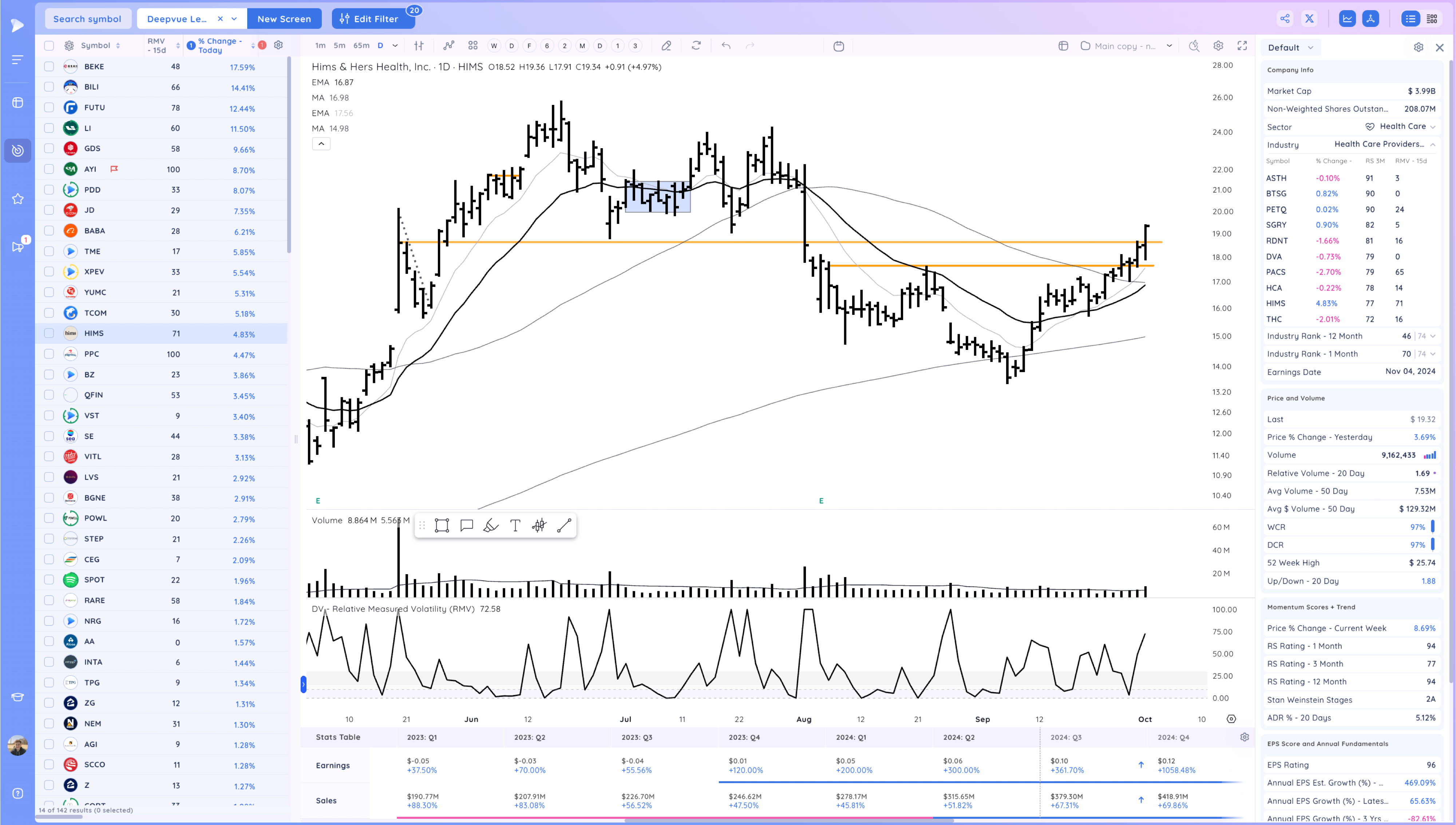This screenshot has width=1456, height=825.
Task: Click the X (Twitter) share icon
Action: pos(1309,19)
